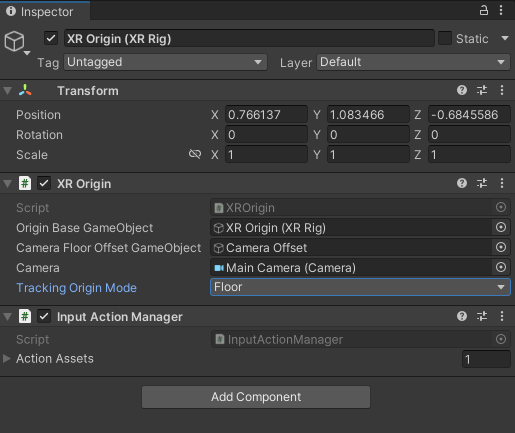Screen dimensions: 515x433
Task: Open XR Origin component presets
Action: pos(482,183)
